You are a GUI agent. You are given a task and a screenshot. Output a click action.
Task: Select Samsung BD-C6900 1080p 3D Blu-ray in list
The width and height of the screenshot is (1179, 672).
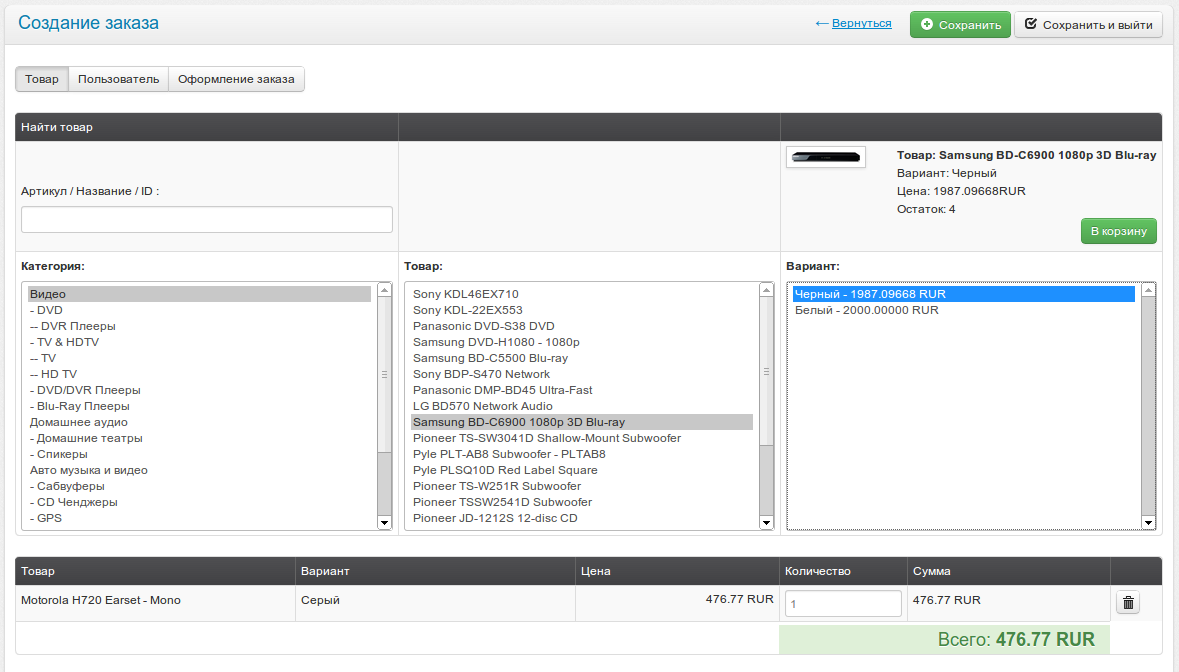pos(582,422)
